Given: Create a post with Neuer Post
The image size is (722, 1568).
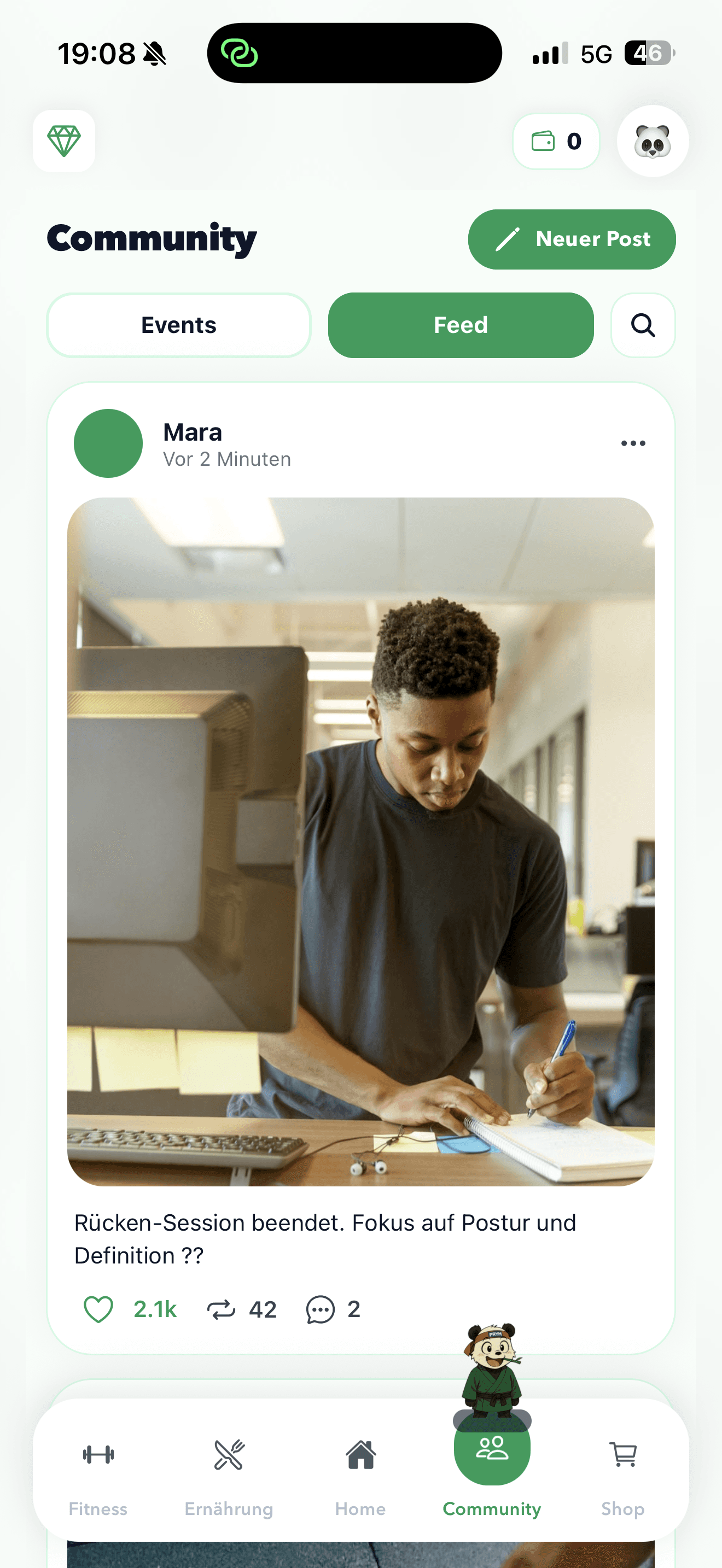Looking at the screenshot, I should (x=572, y=239).
